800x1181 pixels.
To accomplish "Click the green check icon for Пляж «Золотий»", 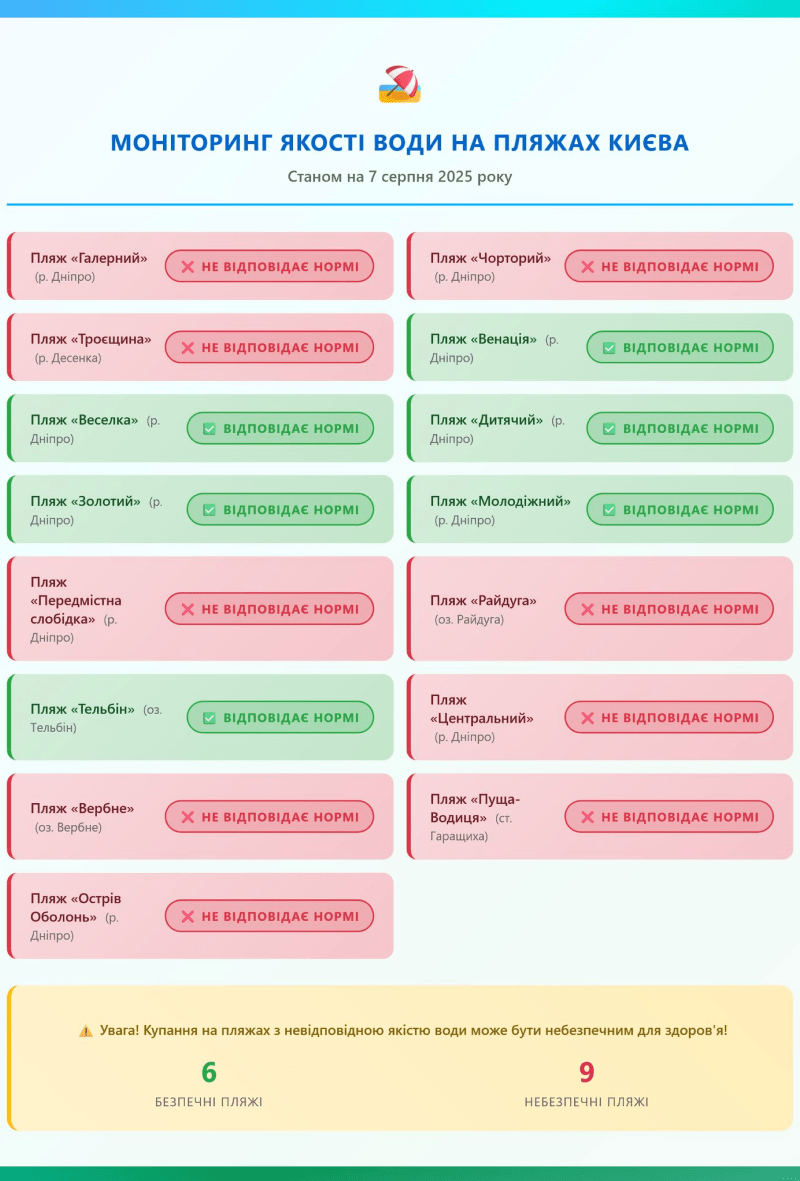I will 209,510.
